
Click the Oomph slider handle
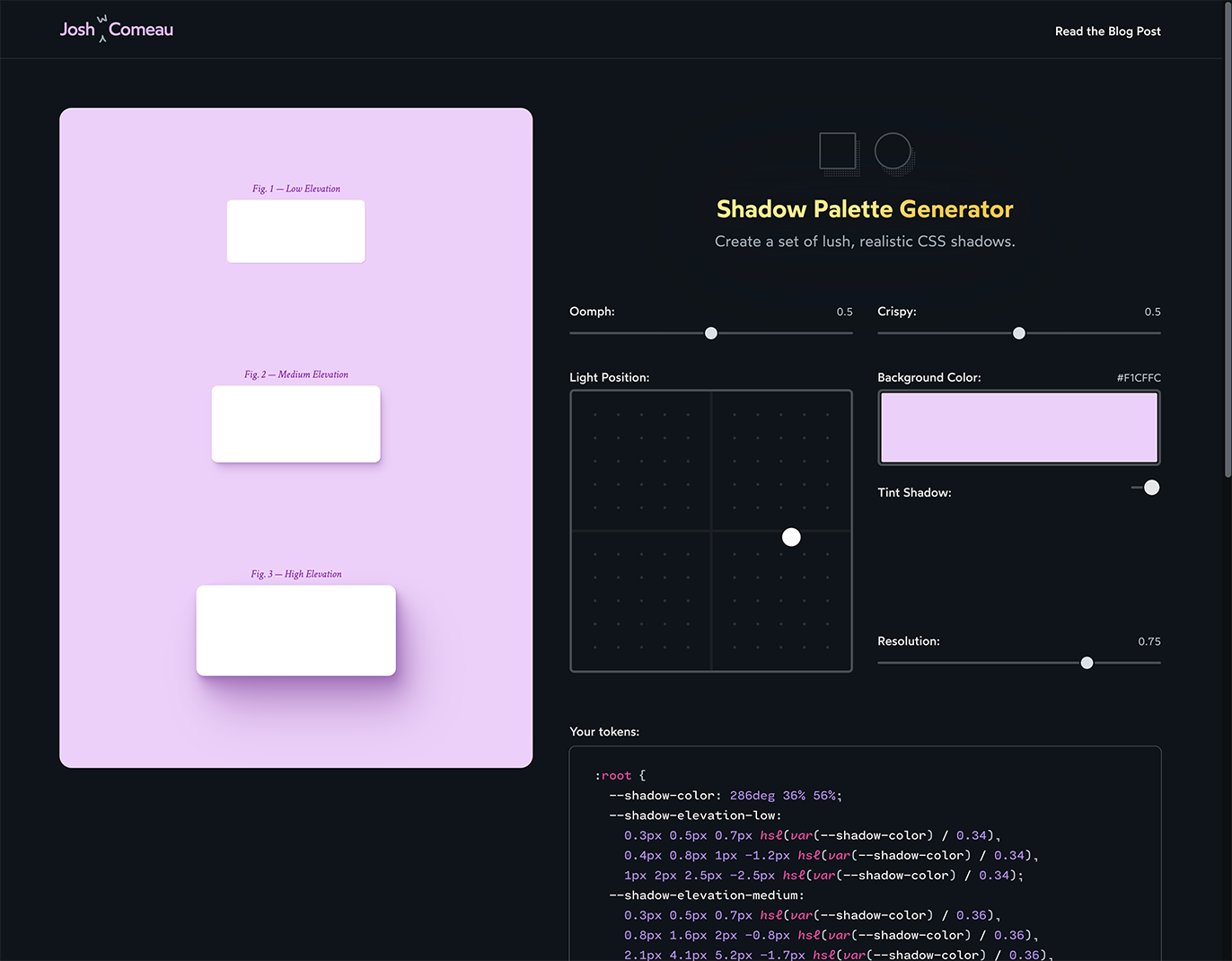pos(711,333)
